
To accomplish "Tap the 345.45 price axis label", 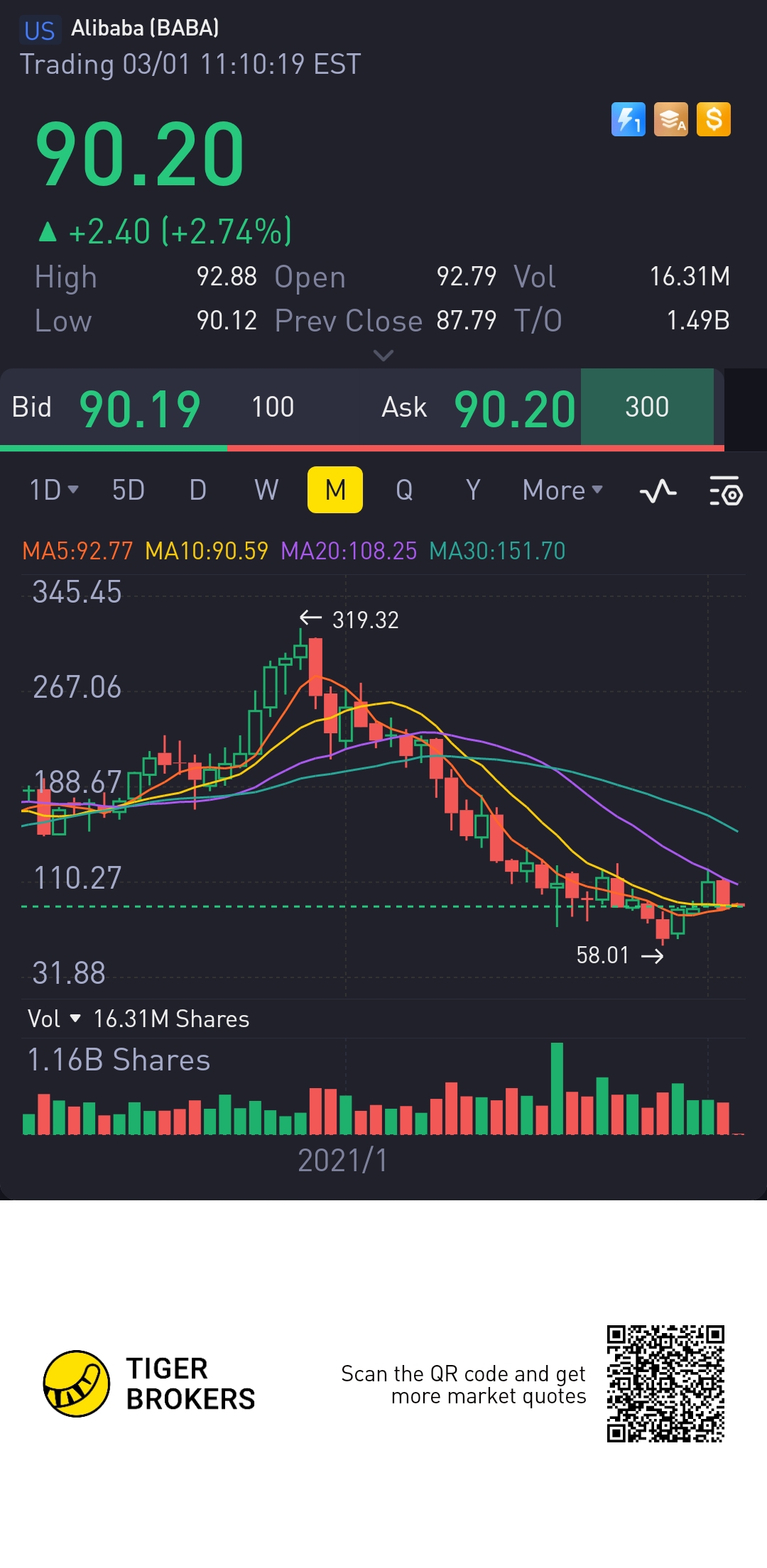I will coord(77,592).
